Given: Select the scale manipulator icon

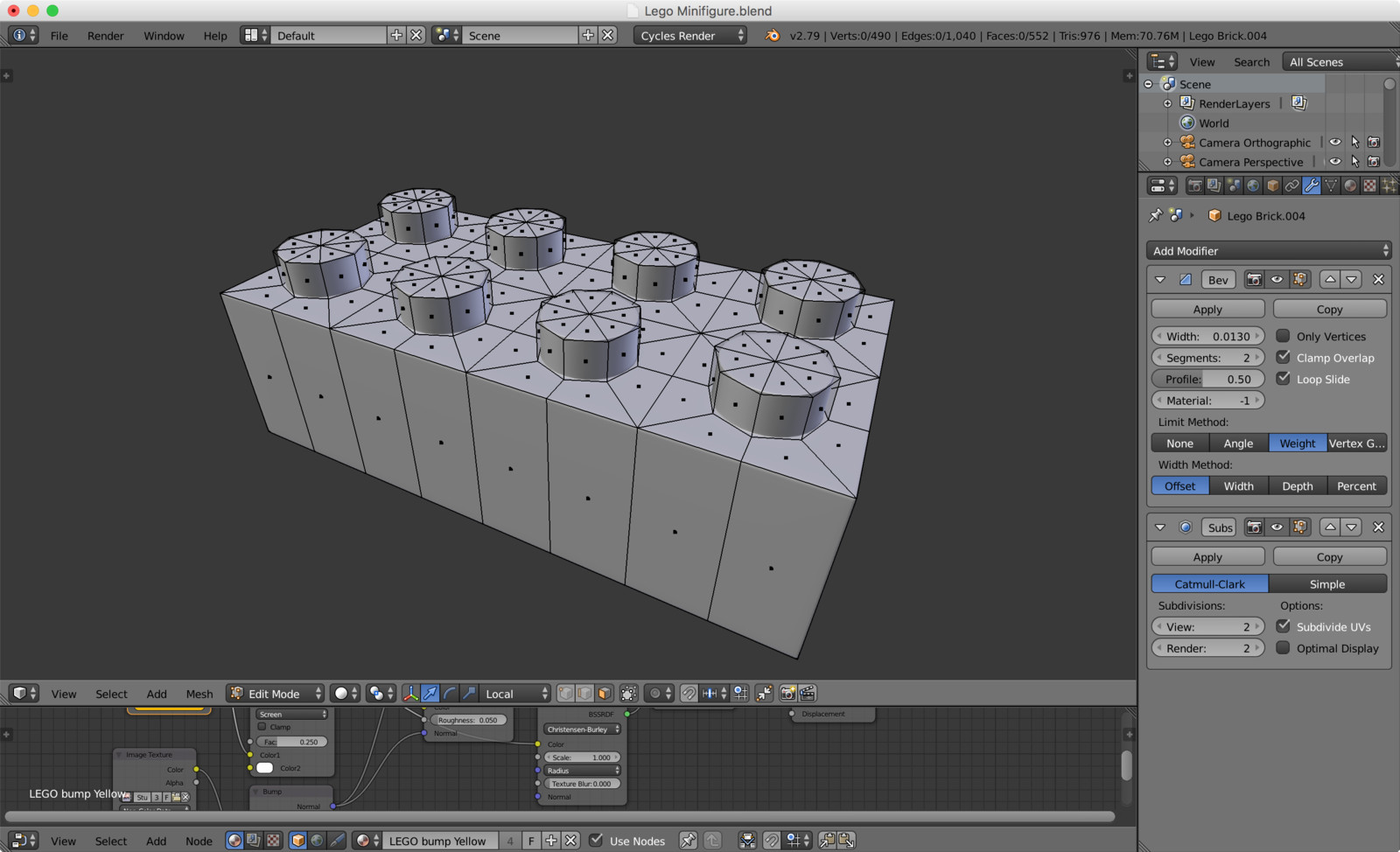Looking at the screenshot, I should pyautogui.click(x=469, y=694).
